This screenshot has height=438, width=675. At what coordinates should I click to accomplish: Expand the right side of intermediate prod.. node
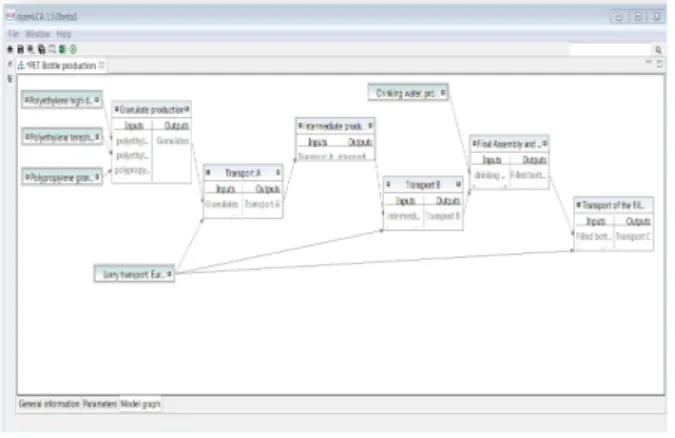[x=370, y=126]
